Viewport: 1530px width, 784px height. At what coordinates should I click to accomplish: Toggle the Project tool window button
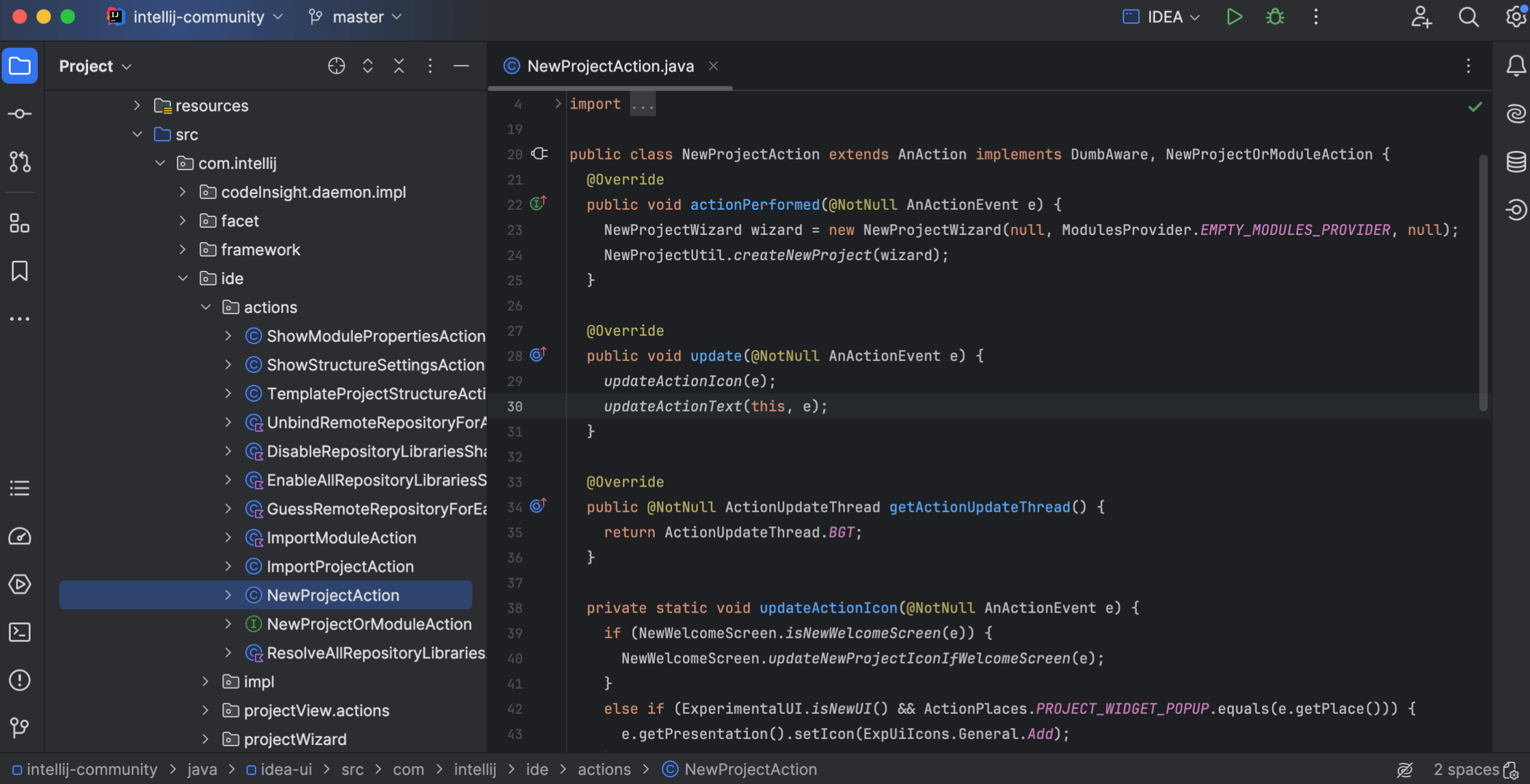(x=20, y=66)
